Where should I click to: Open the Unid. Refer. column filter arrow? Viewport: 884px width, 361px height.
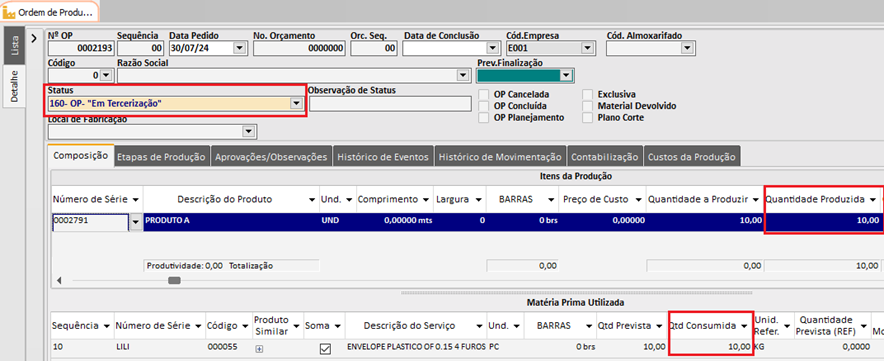point(786,326)
